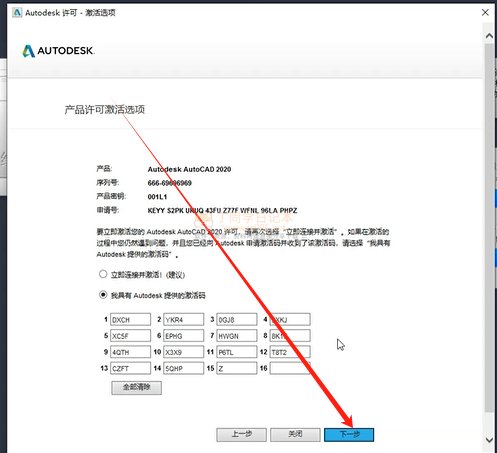497x453 pixels.
Task: Click the empty activation code field 16
Action: (290, 368)
